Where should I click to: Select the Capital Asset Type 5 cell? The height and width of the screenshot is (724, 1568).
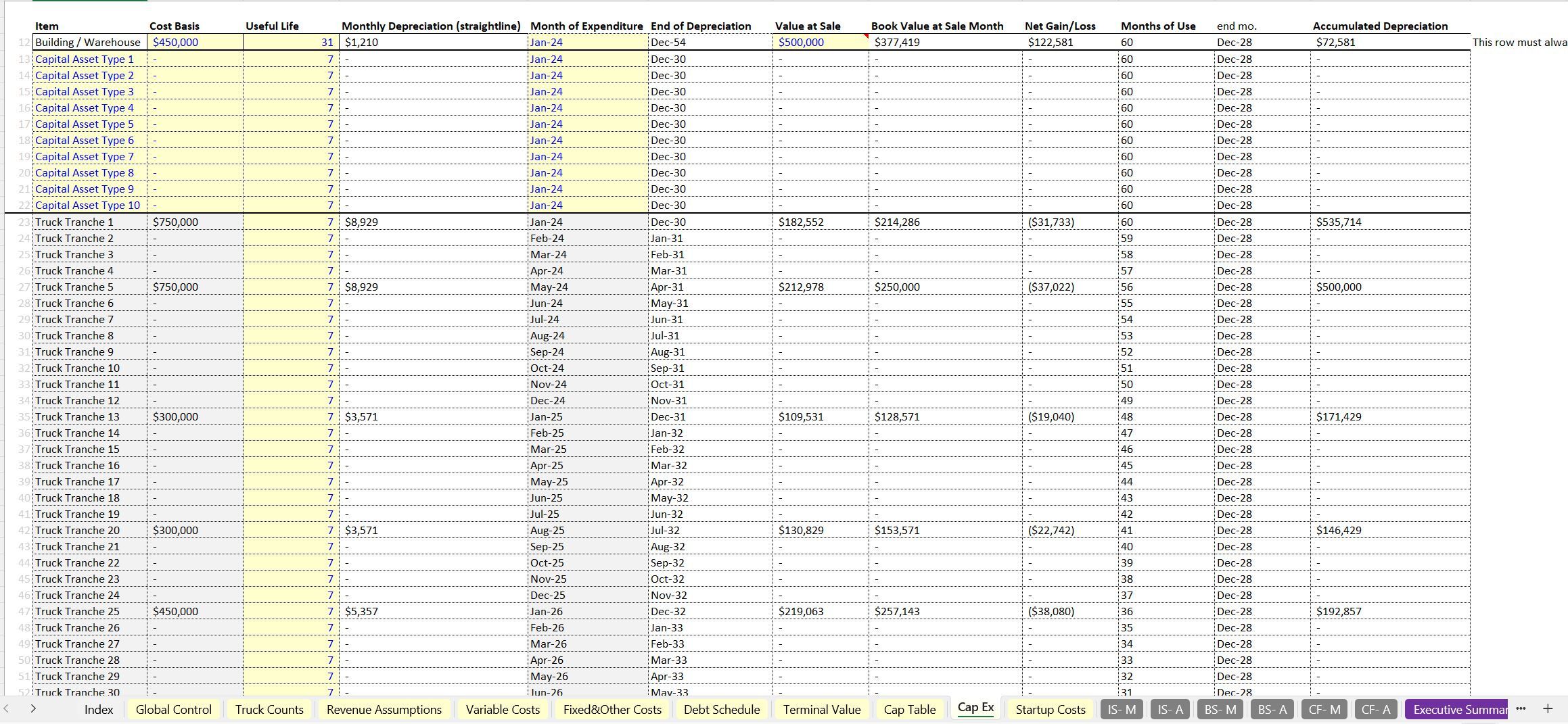coord(90,124)
